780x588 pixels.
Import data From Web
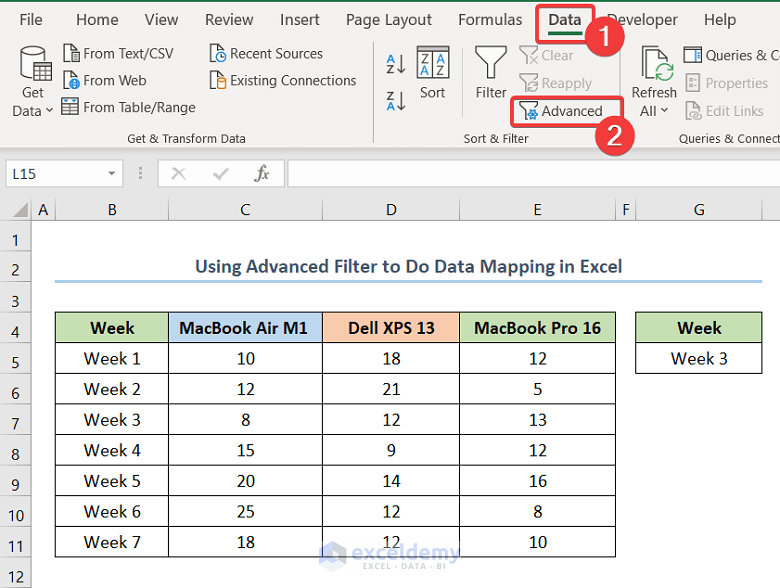click(104, 81)
